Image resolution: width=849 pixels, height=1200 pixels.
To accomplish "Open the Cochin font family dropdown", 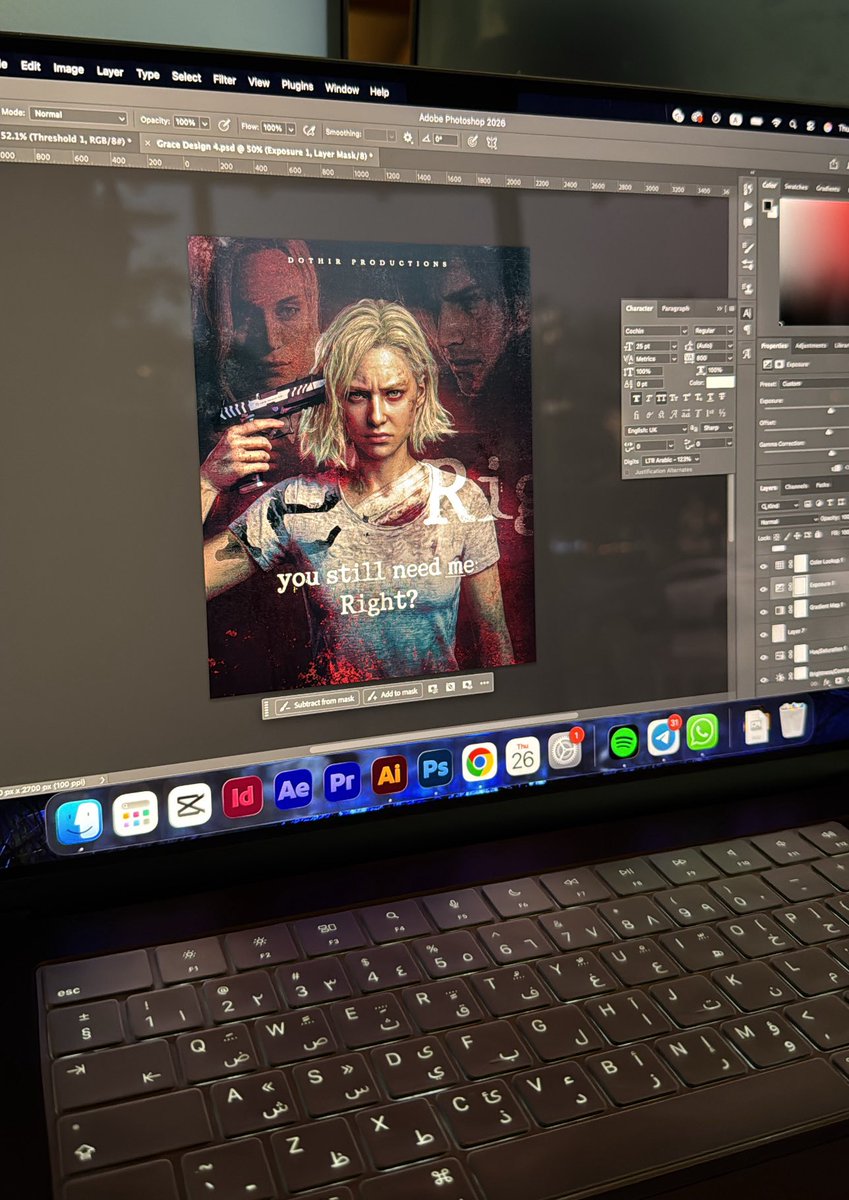I will 684,331.
